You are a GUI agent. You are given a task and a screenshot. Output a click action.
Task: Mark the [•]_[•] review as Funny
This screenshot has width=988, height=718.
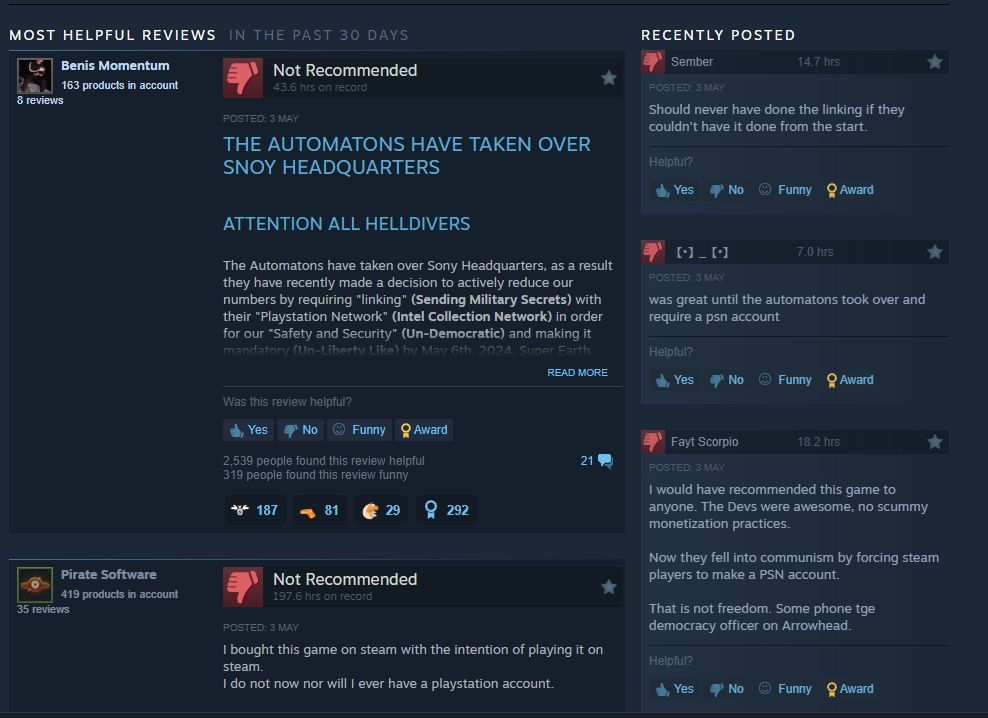click(x=784, y=379)
